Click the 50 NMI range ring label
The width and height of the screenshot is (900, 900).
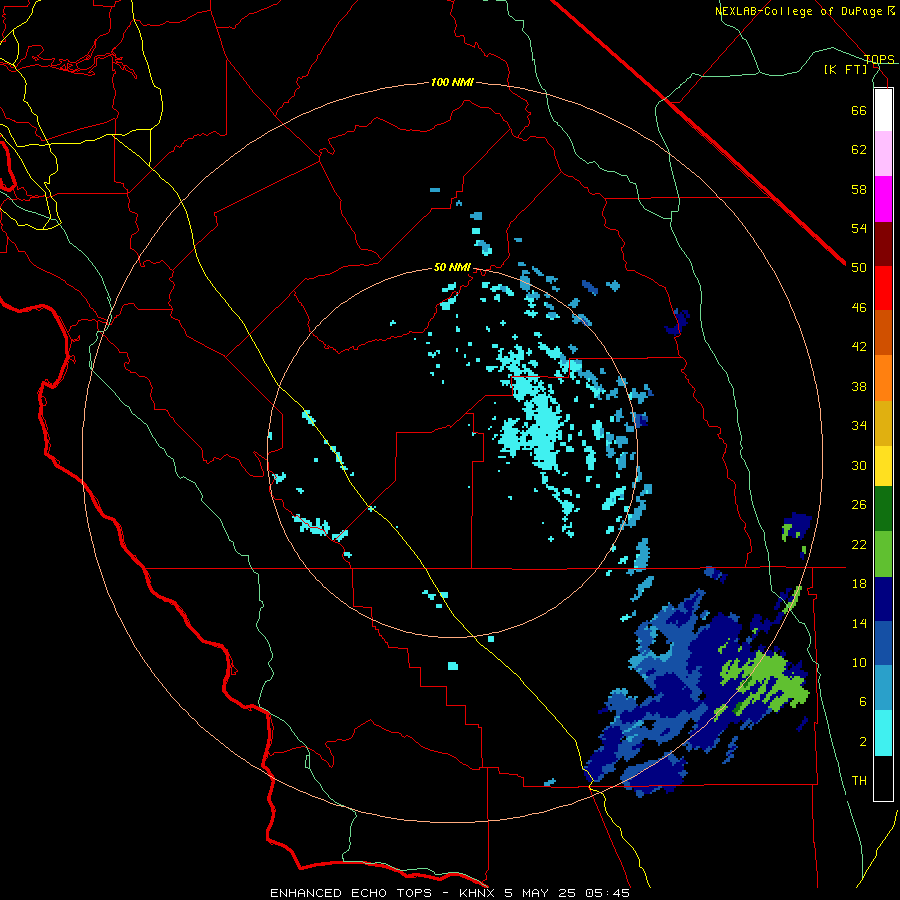pos(452,267)
